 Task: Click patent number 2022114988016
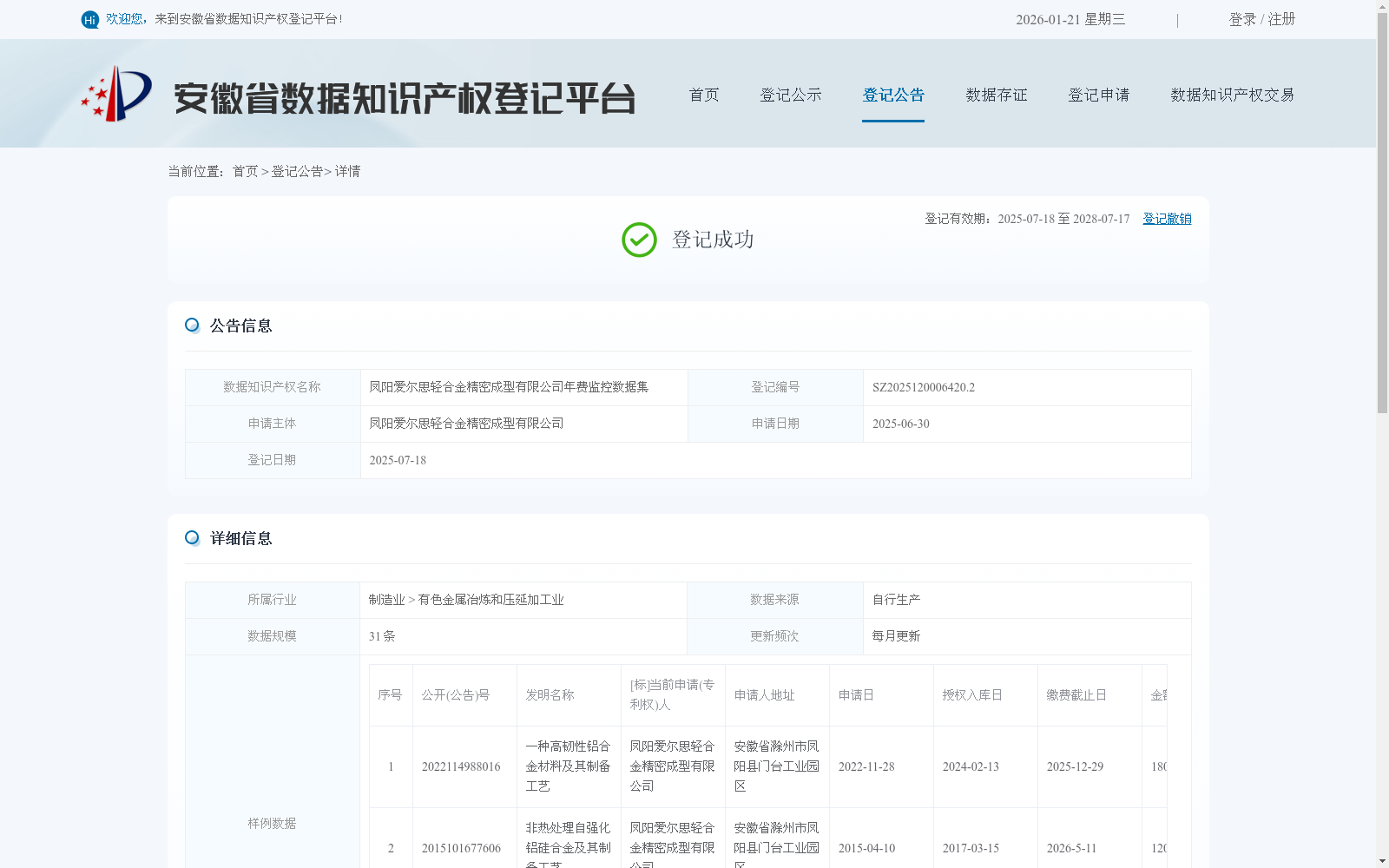coord(461,767)
